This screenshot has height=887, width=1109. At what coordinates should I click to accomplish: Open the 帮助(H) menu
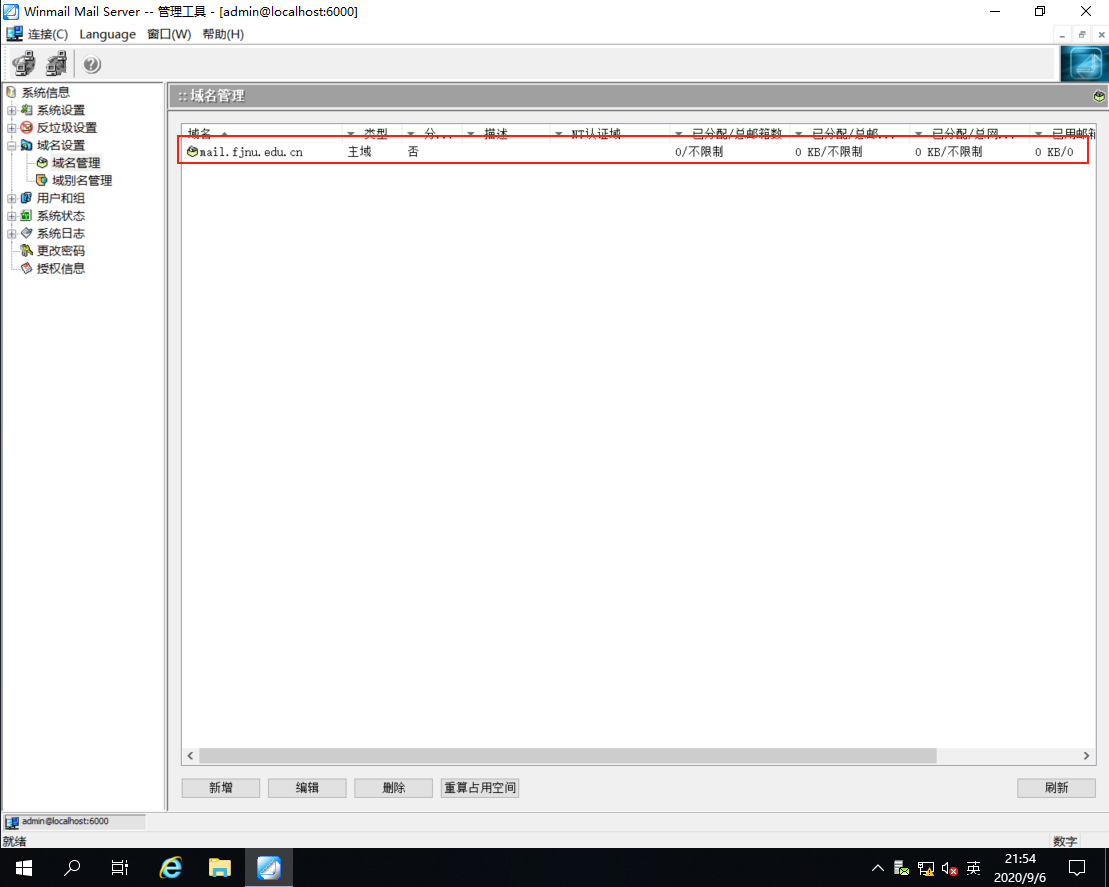point(223,34)
